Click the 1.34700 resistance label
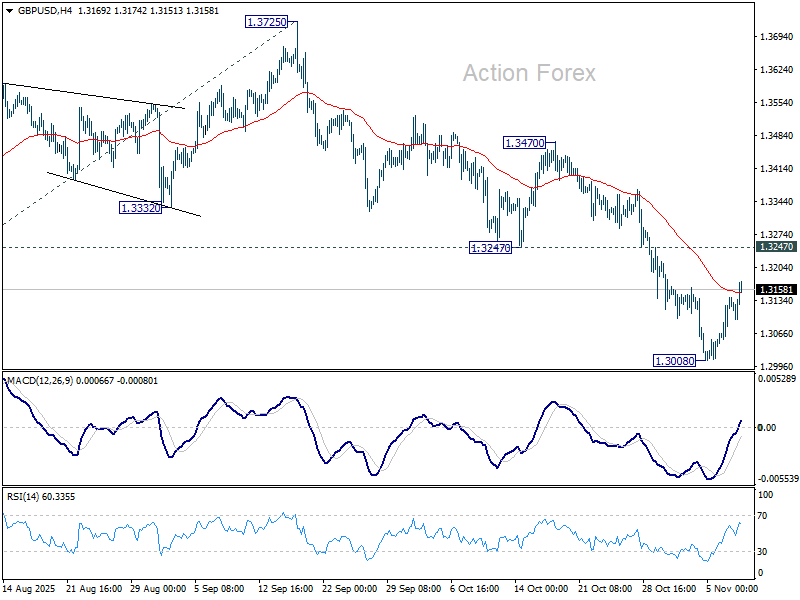 click(x=524, y=143)
